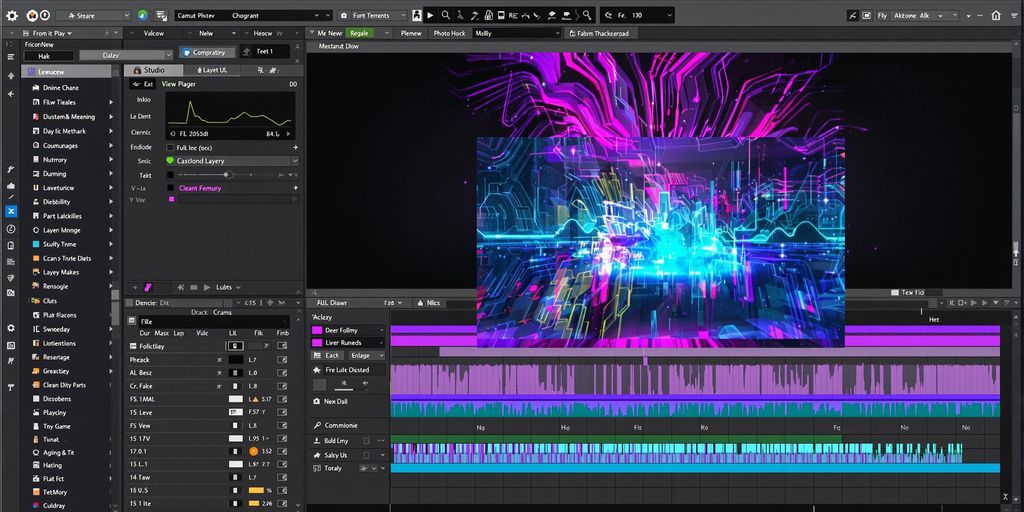Click the blue X icon in left sidebar
This screenshot has width=1024, height=512.
pyautogui.click(x=11, y=212)
